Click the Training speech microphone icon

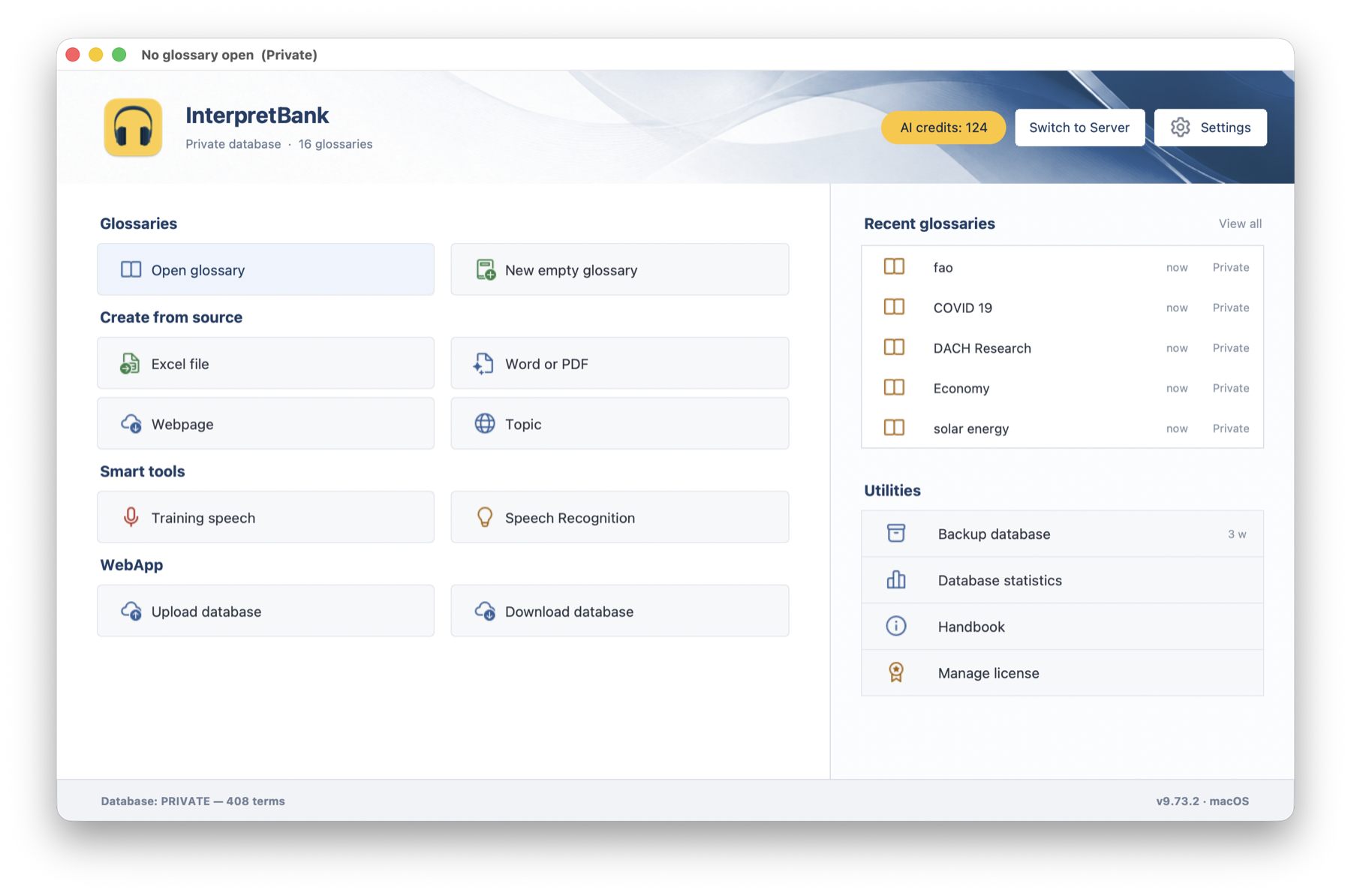tap(131, 517)
